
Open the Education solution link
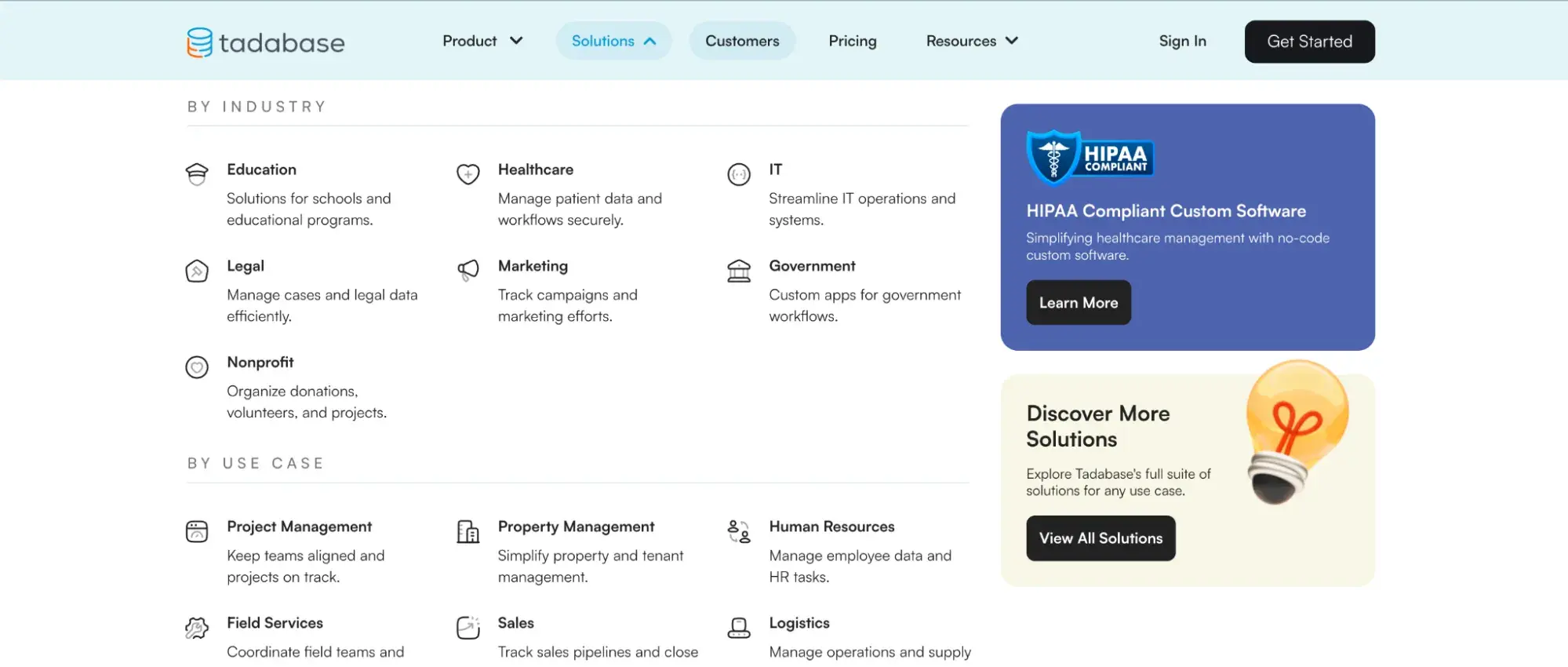(261, 169)
